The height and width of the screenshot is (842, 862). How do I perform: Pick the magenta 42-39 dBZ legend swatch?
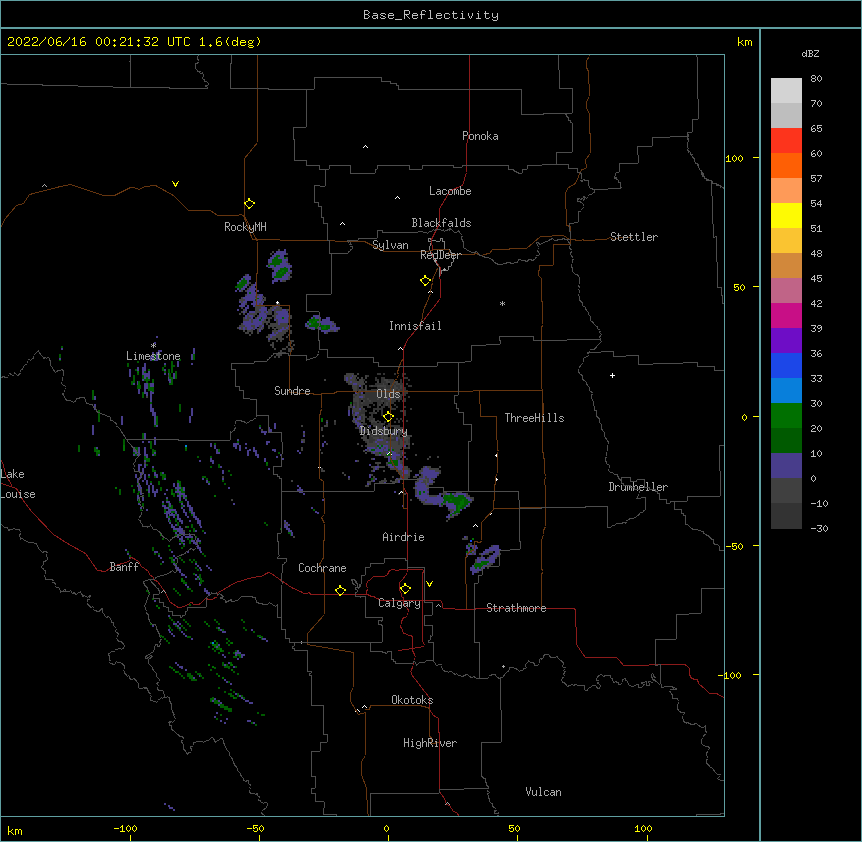click(786, 315)
